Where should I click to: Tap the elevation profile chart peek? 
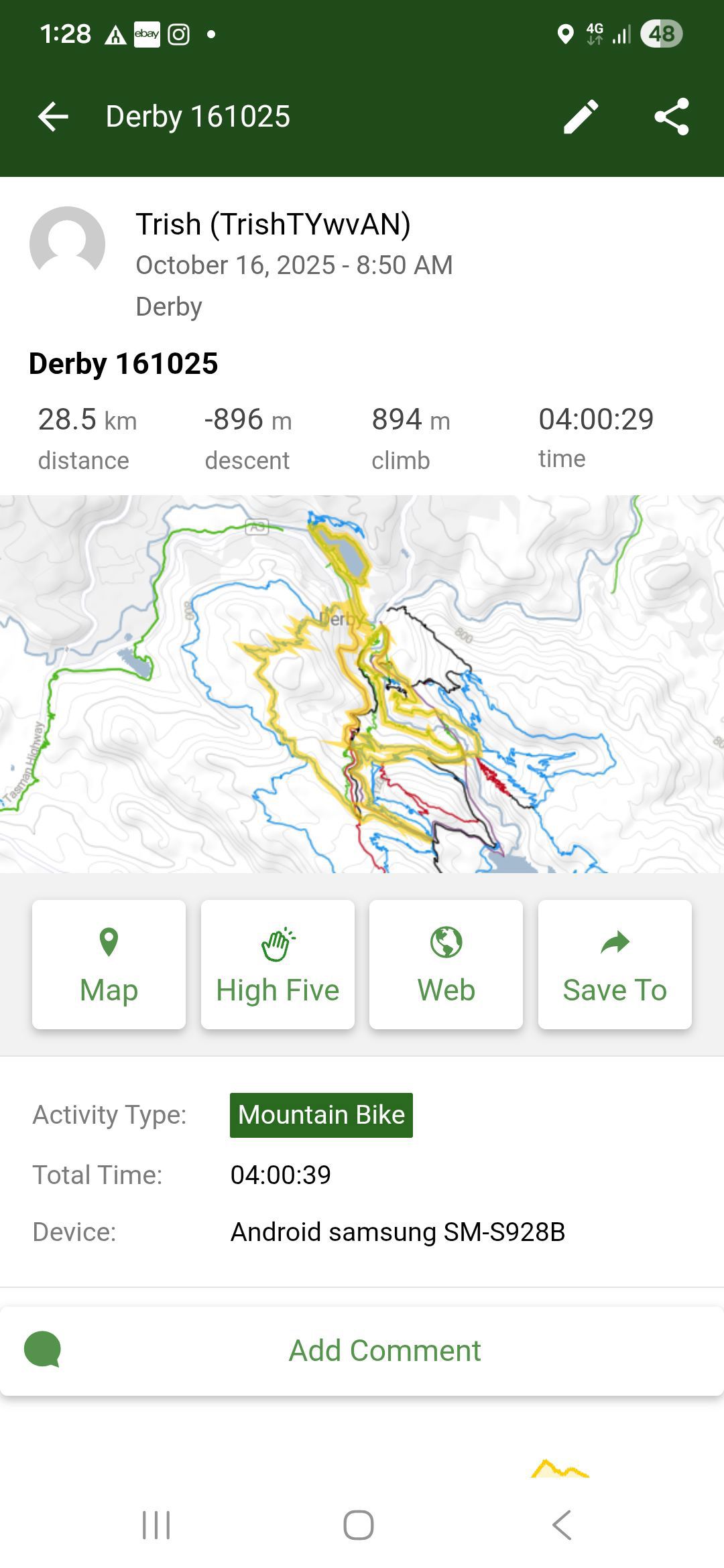point(559,1467)
